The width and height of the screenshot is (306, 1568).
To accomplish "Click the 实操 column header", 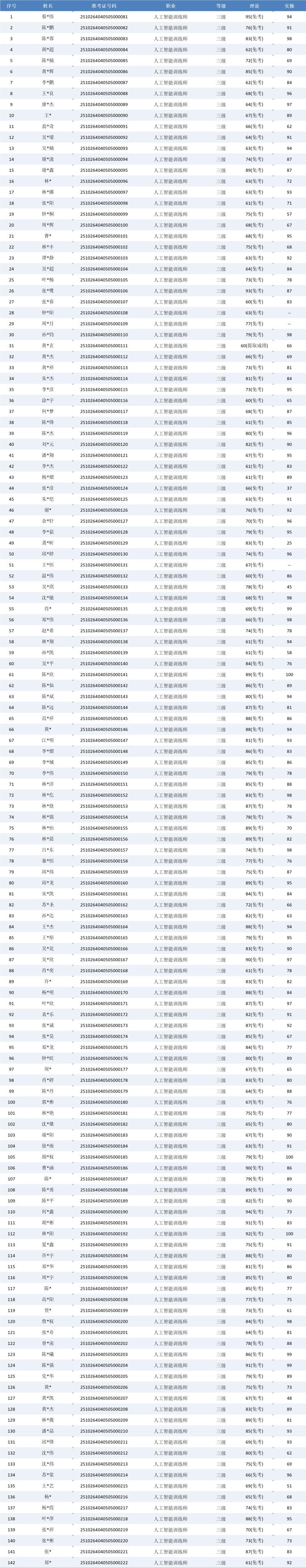I will pyautogui.click(x=289, y=5).
